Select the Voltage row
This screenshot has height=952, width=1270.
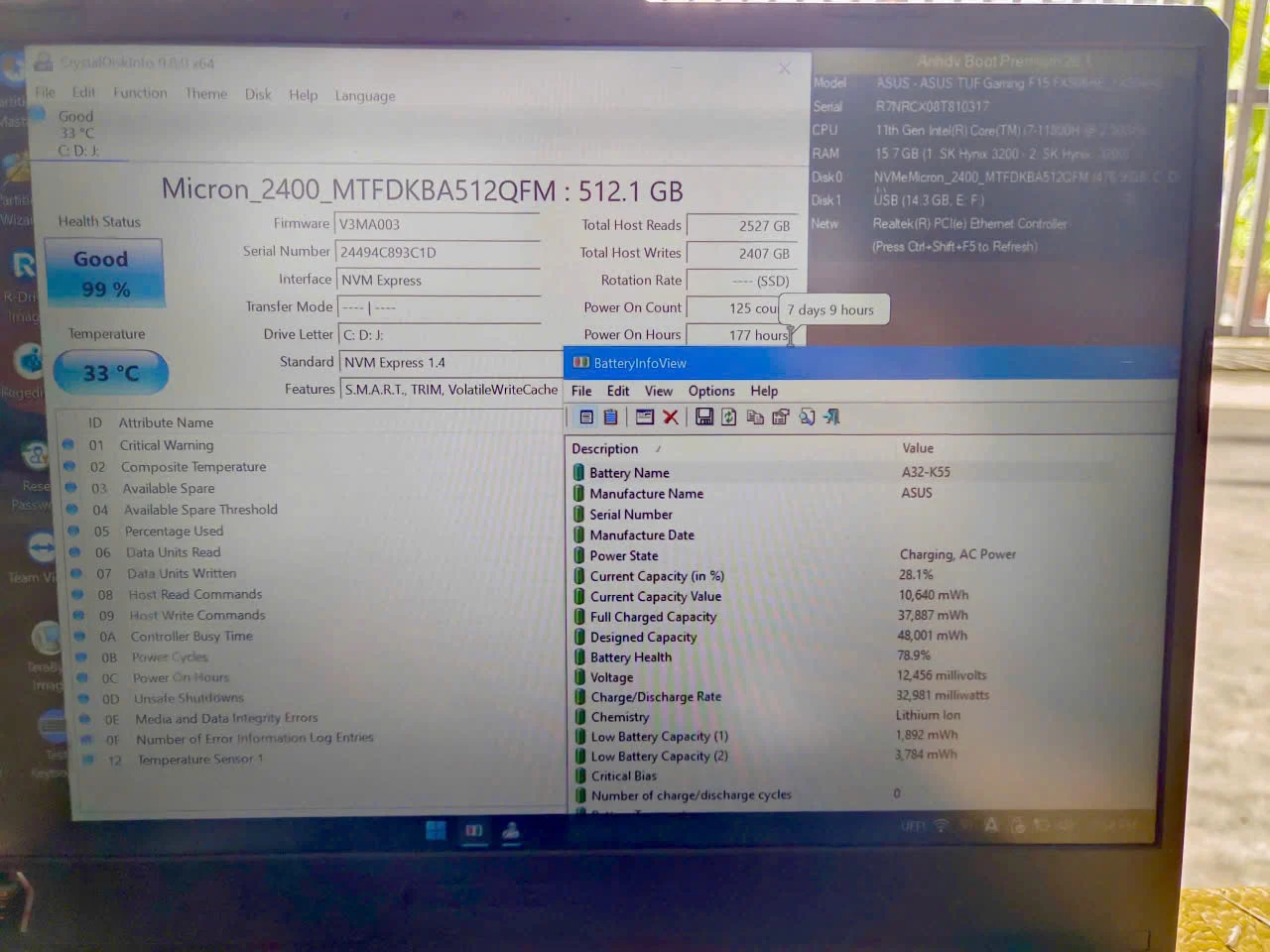coord(871,676)
